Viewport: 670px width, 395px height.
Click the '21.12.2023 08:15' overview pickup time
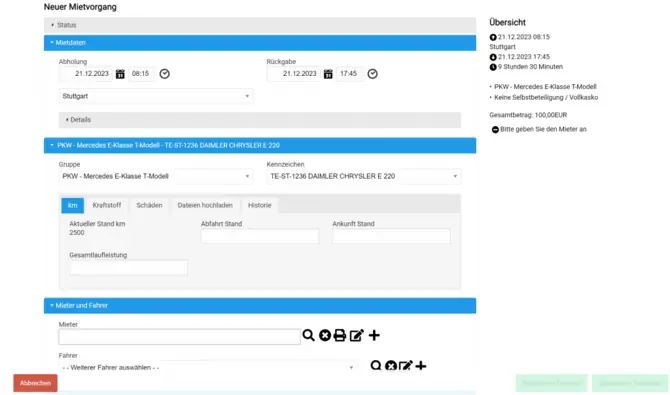524,37
